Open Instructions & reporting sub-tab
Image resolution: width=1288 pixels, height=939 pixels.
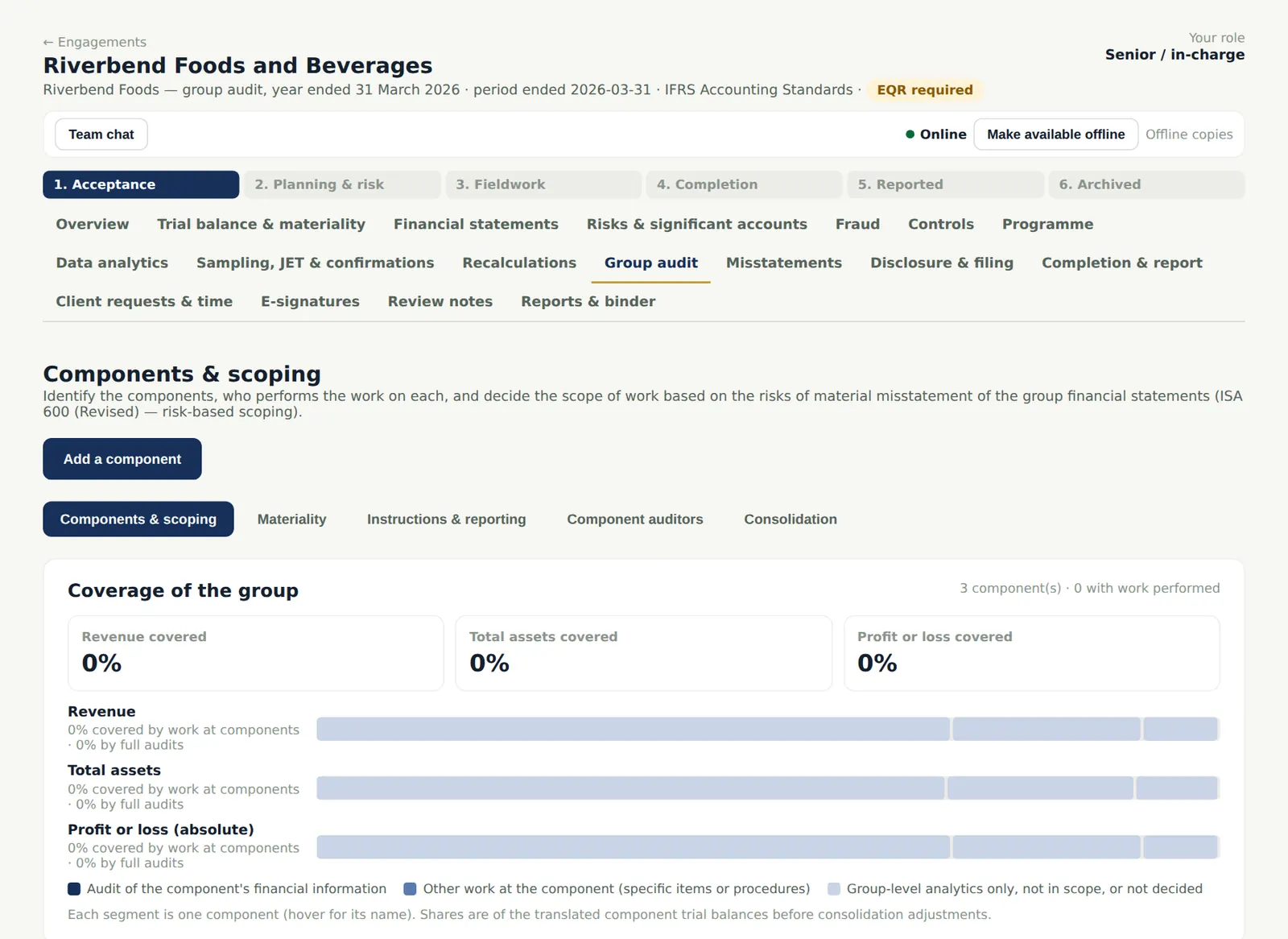pyautogui.click(x=446, y=519)
